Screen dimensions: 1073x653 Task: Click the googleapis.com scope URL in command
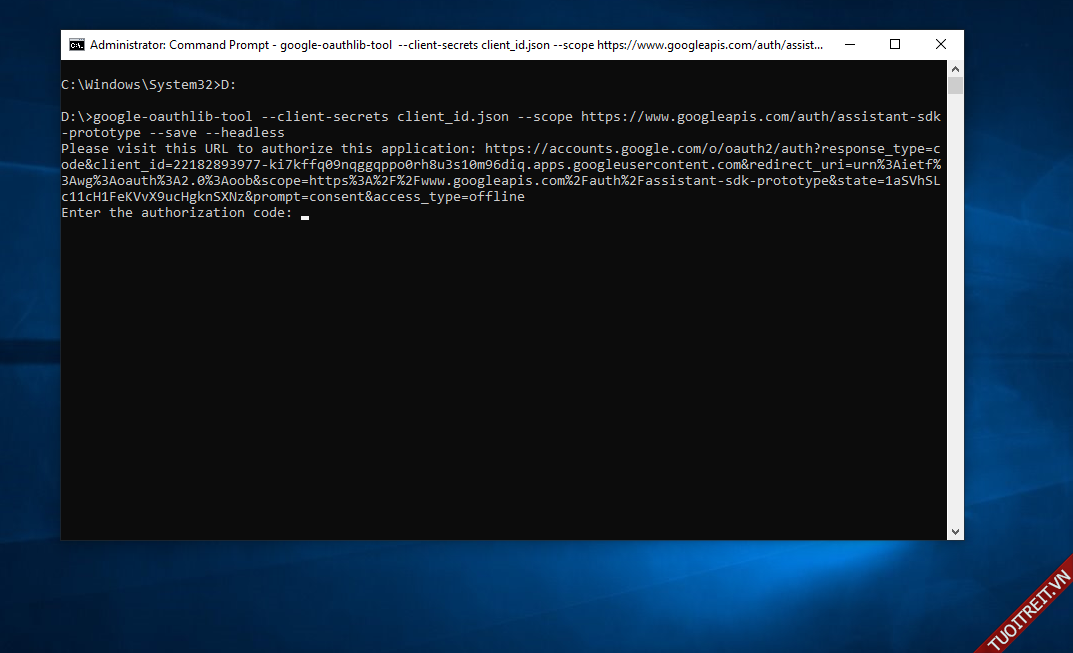760,117
